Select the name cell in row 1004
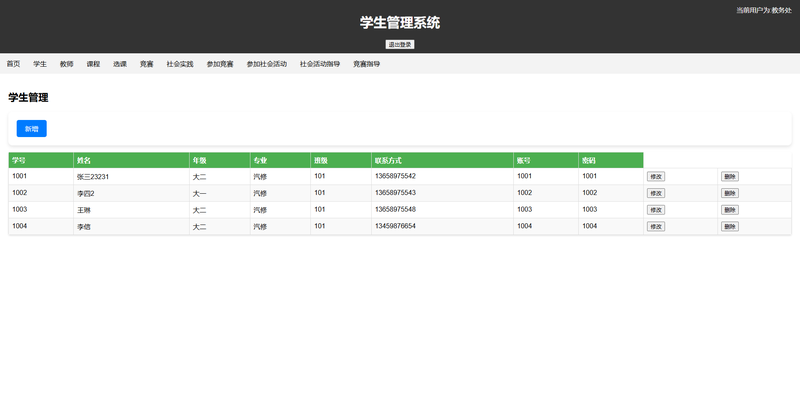 point(131,227)
